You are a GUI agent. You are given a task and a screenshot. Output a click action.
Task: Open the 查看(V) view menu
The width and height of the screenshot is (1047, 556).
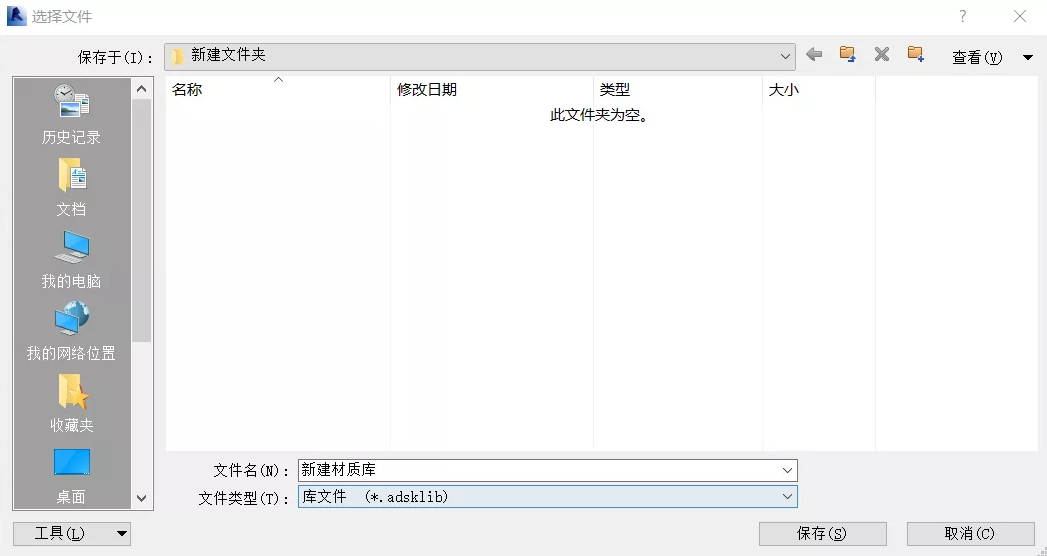coord(977,57)
